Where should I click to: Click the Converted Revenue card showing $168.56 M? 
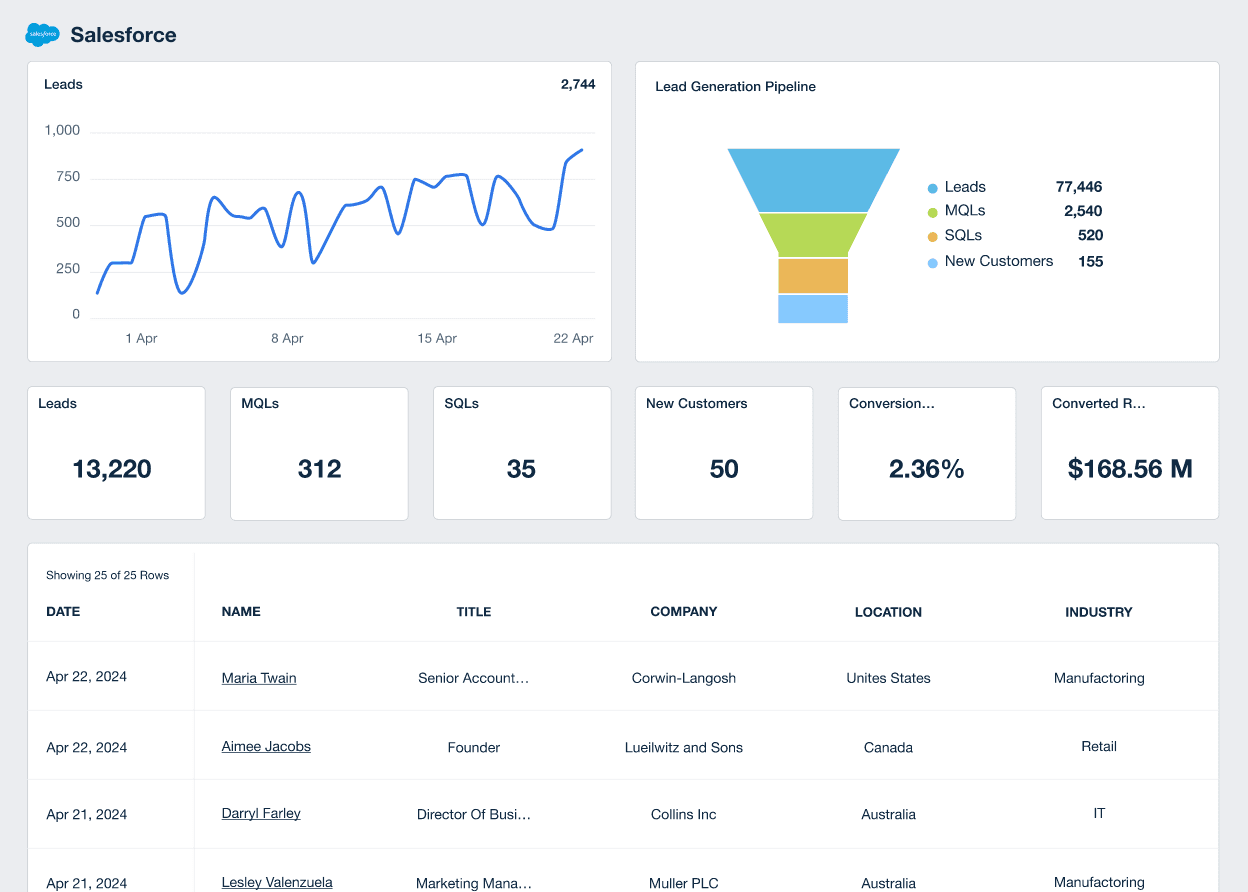pos(1129,453)
